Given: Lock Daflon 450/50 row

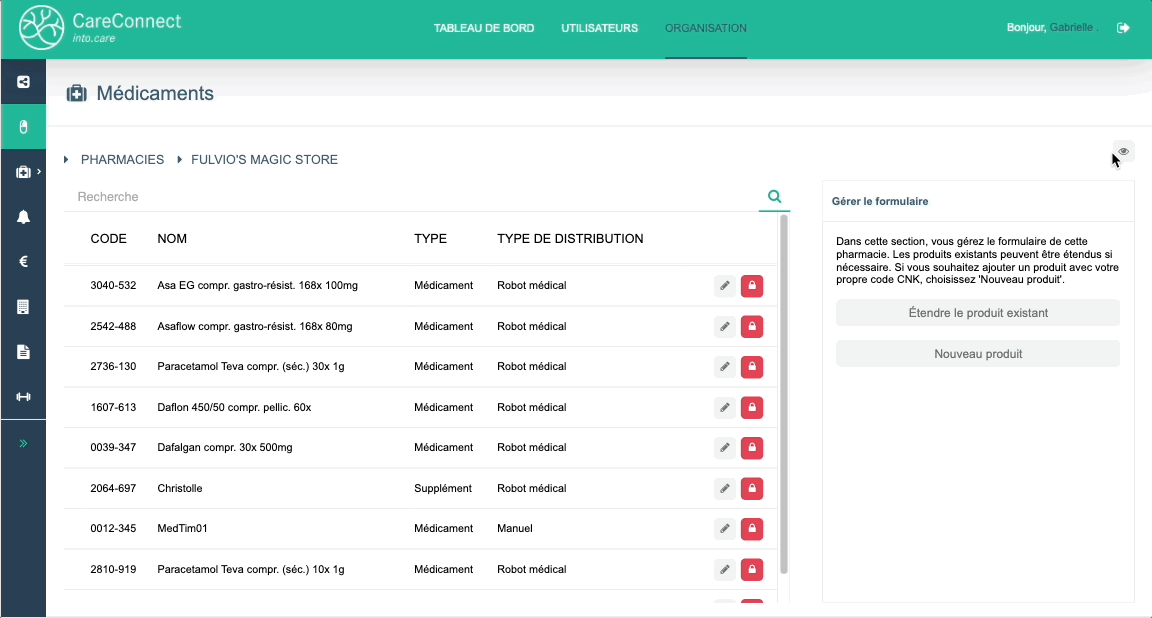Looking at the screenshot, I should click(752, 407).
